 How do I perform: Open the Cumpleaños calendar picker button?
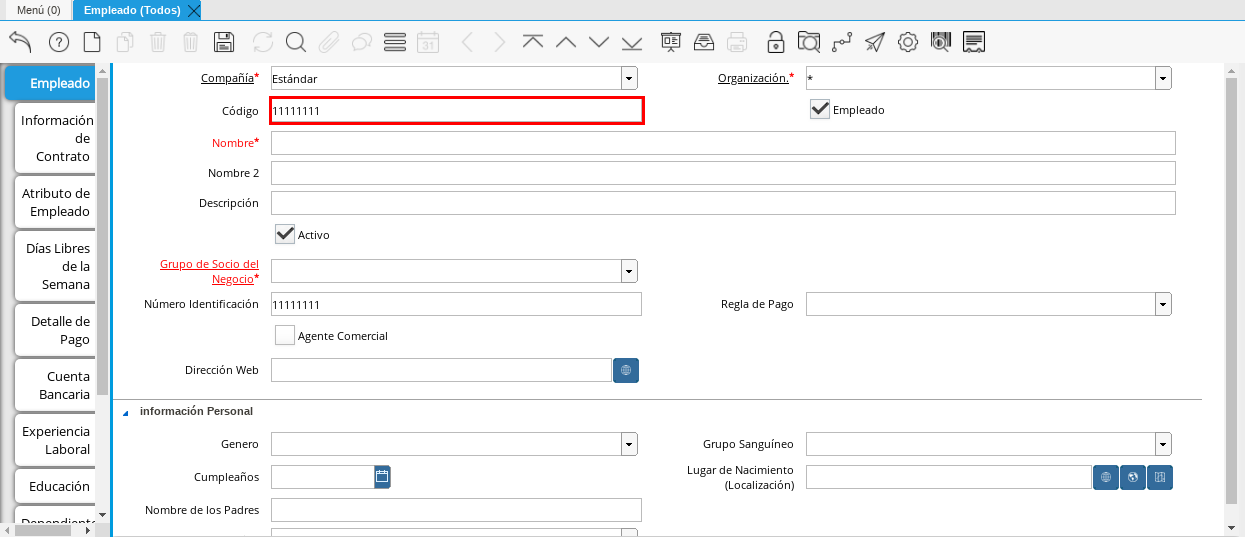pyautogui.click(x=382, y=477)
